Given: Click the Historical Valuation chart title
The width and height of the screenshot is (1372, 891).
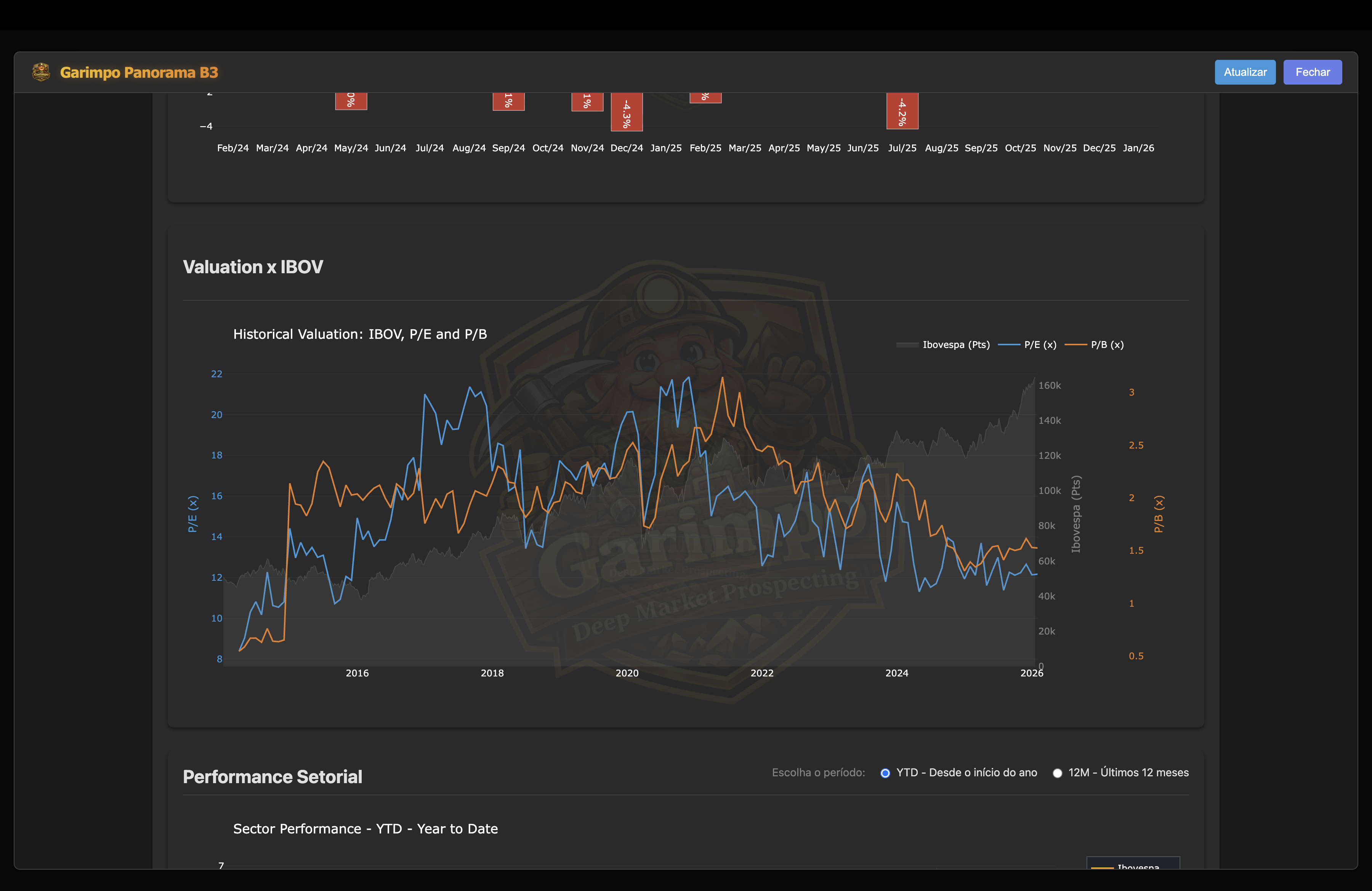Looking at the screenshot, I should 360,334.
